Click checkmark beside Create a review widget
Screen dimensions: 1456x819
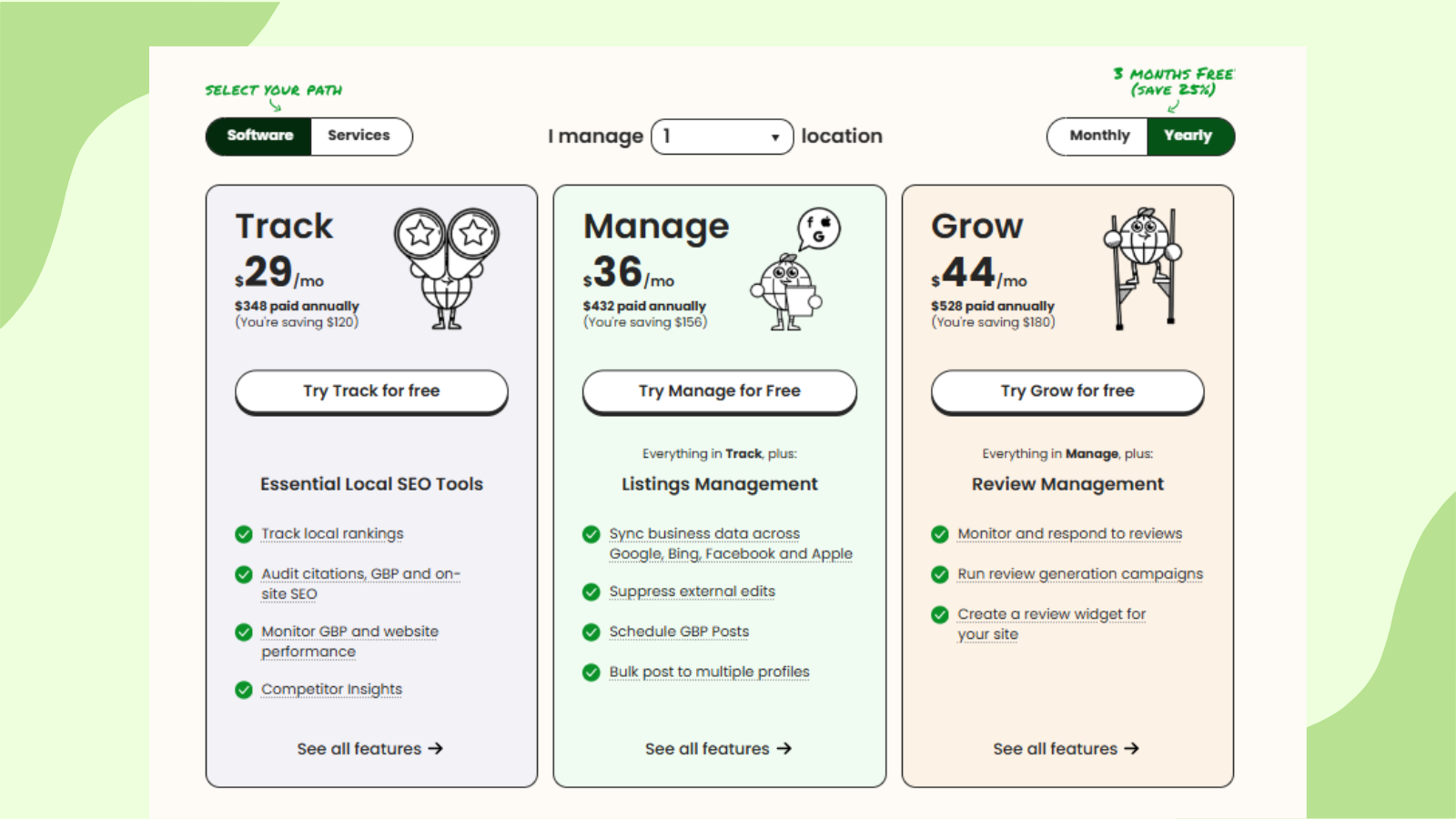[940, 615]
